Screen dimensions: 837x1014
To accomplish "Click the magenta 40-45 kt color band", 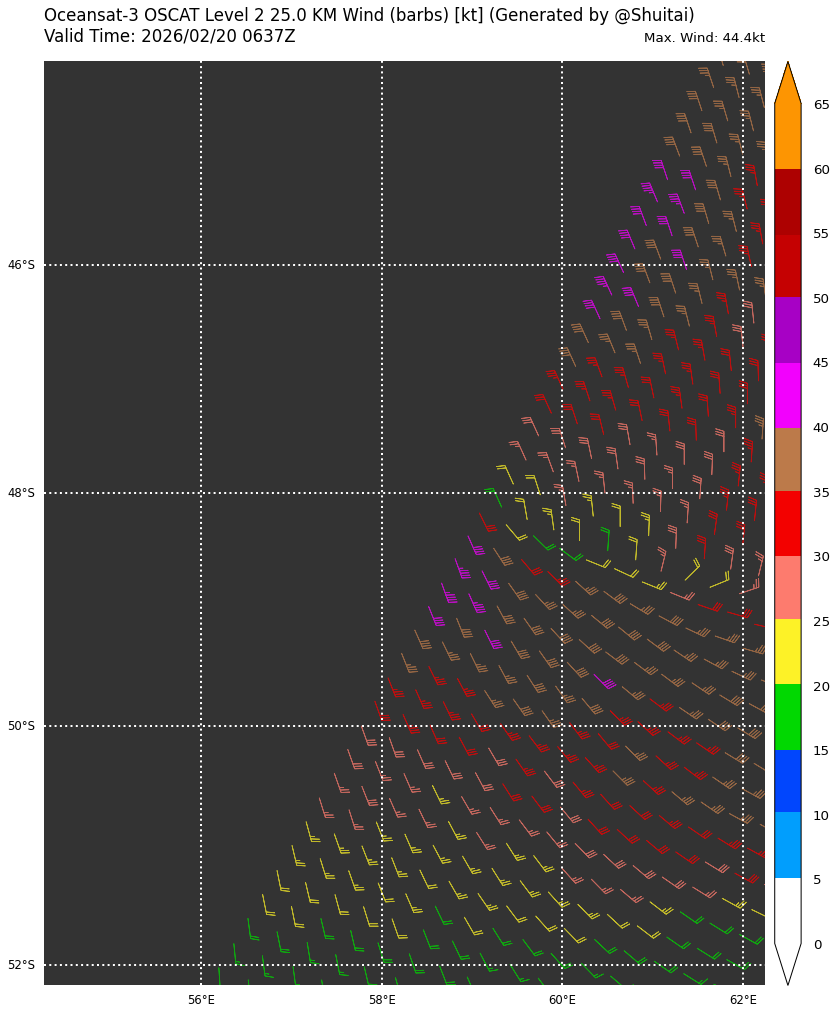I will click(787, 395).
